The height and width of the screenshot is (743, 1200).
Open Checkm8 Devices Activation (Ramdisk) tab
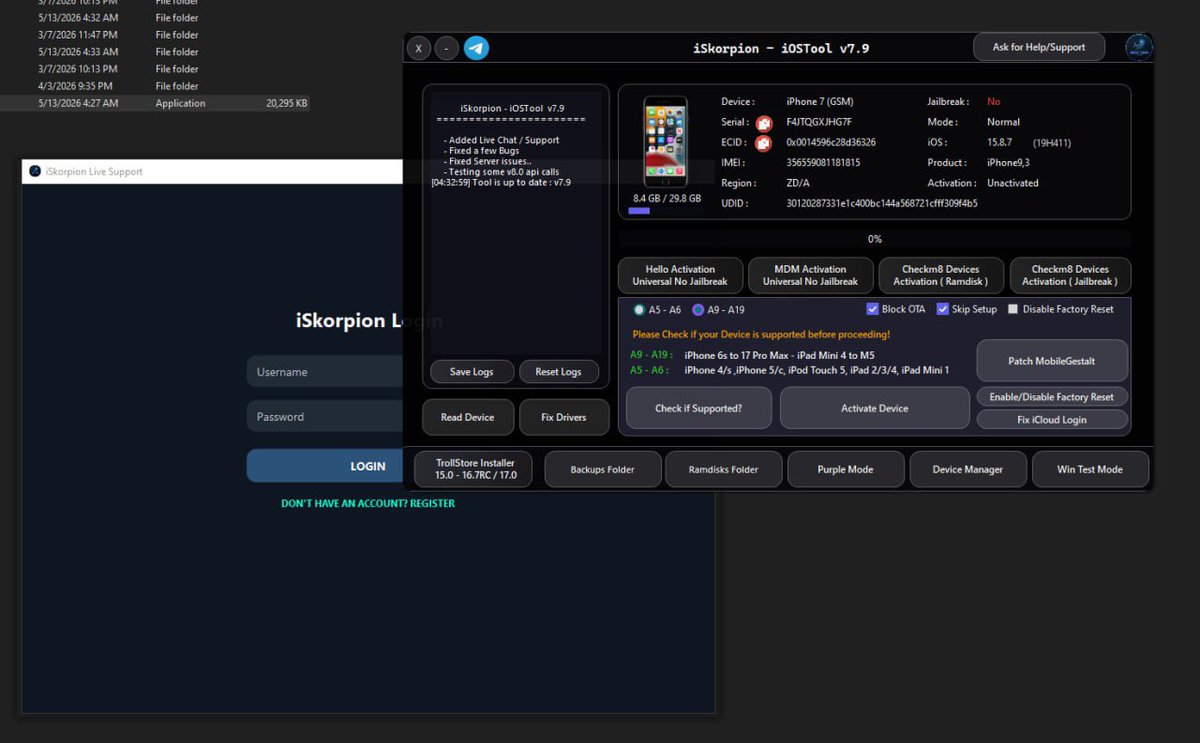point(940,275)
